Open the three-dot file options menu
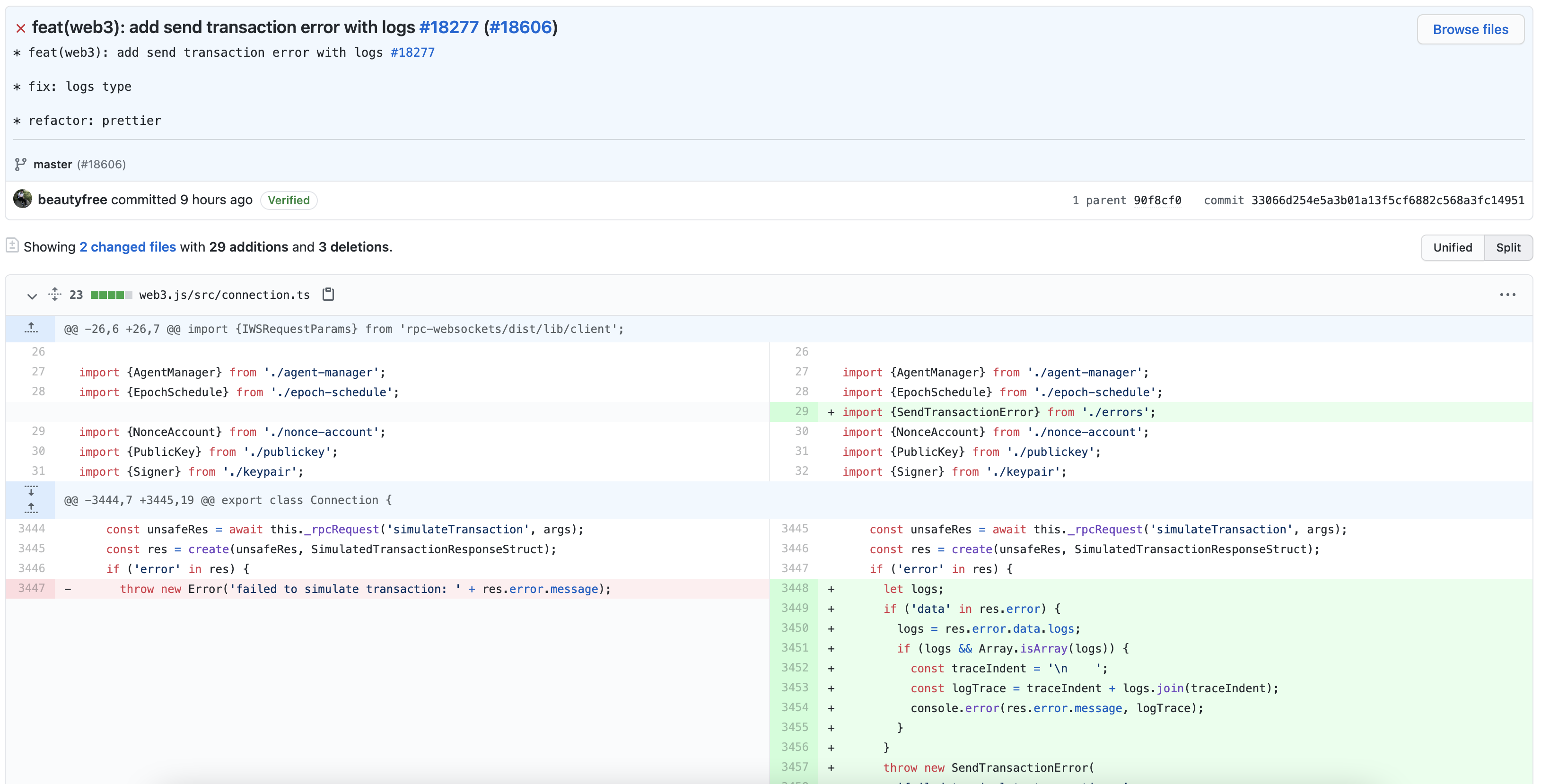1541x784 pixels. click(1507, 295)
